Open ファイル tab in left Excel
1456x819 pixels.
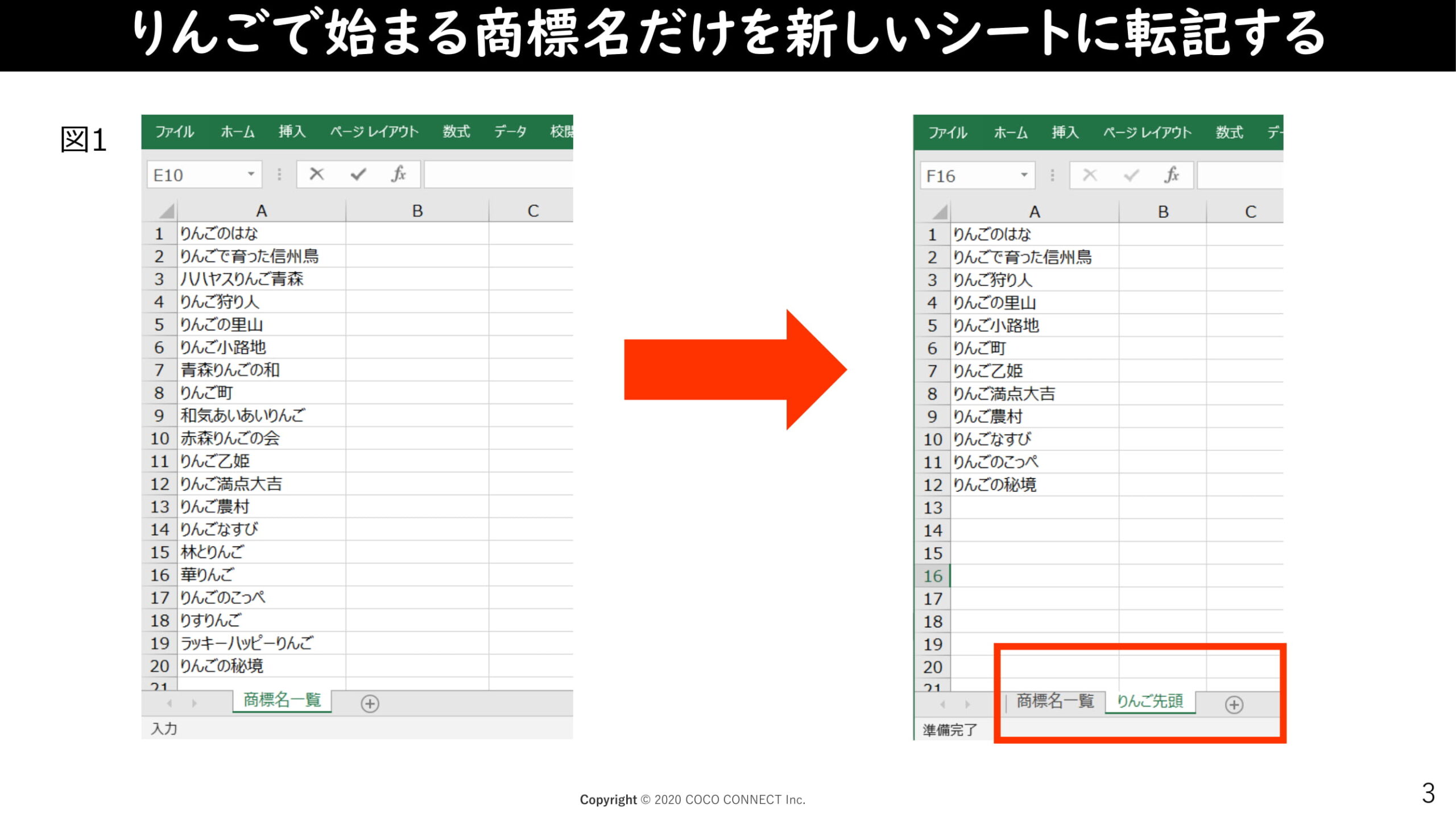coord(174,131)
